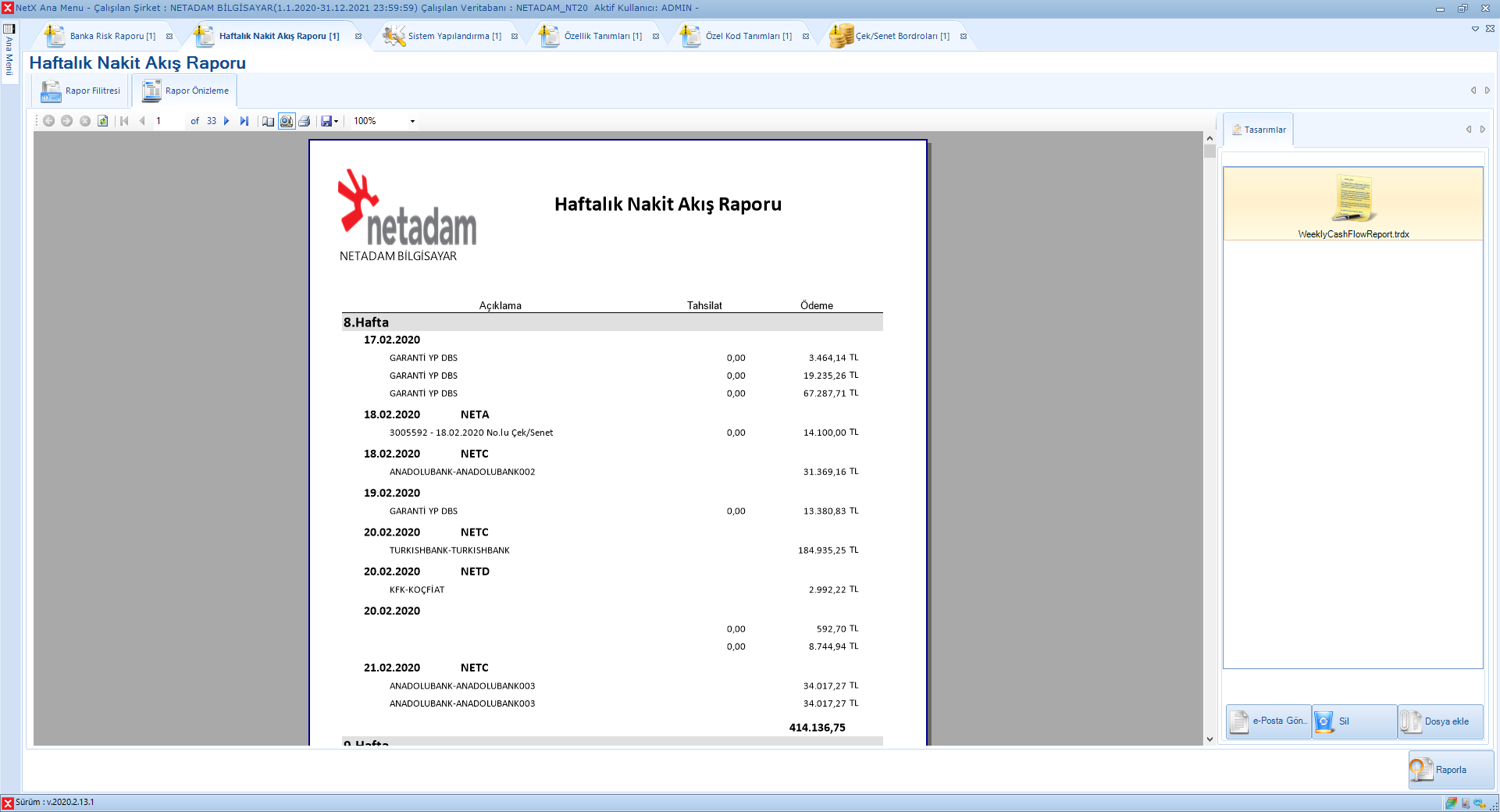Image resolution: width=1500 pixels, height=812 pixels.
Task: Click the 414.136,75 weekly total
Action: pyautogui.click(x=817, y=728)
